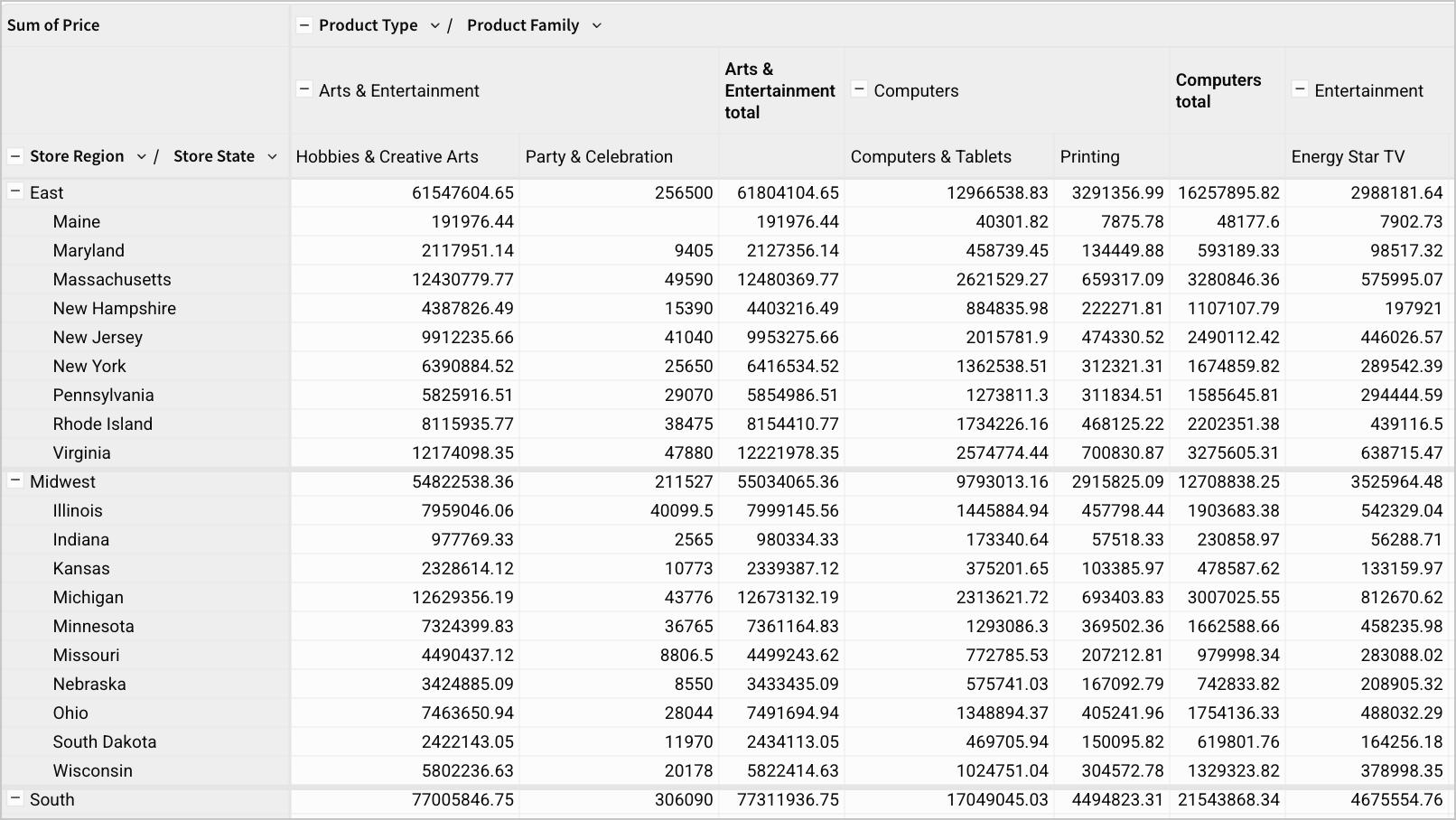Open the Product Family dropdown
Screen dimensions: 1456x820
pyautogui.click(x=596, y=25)
